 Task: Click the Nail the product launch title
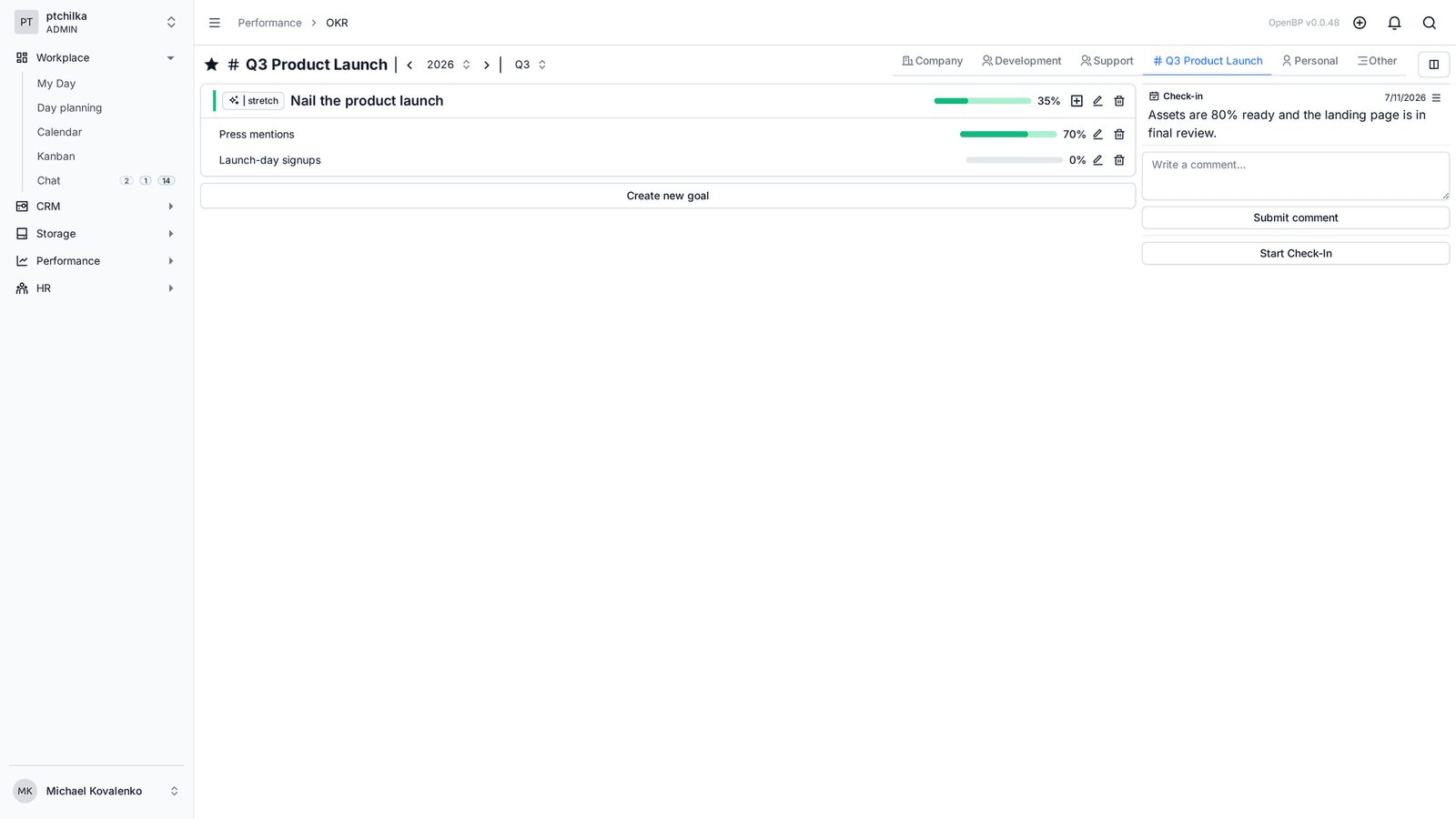click(367, 101)
